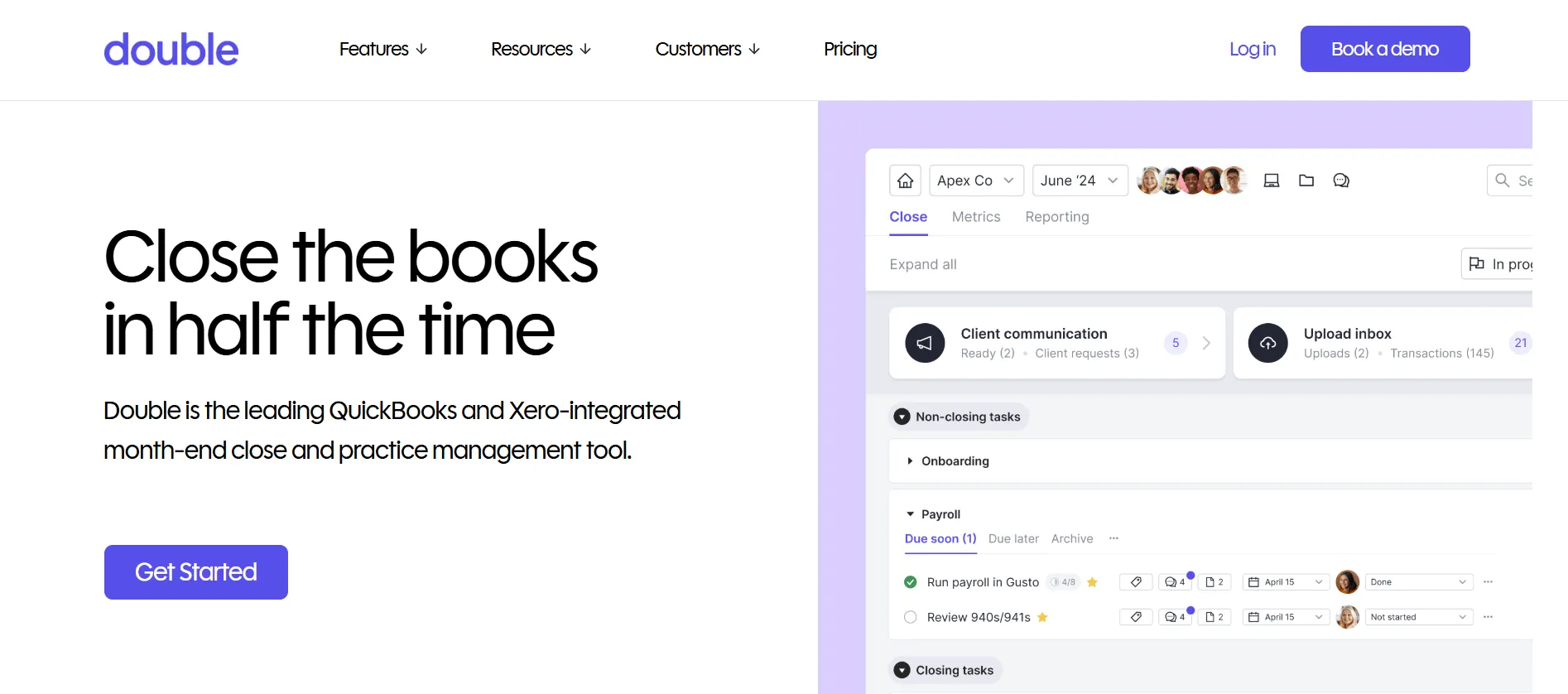The height and width of the screenshot is (694, 1568).
Task: Click the tag icon in Run payroll row
Action: [x=1136, y=582]
